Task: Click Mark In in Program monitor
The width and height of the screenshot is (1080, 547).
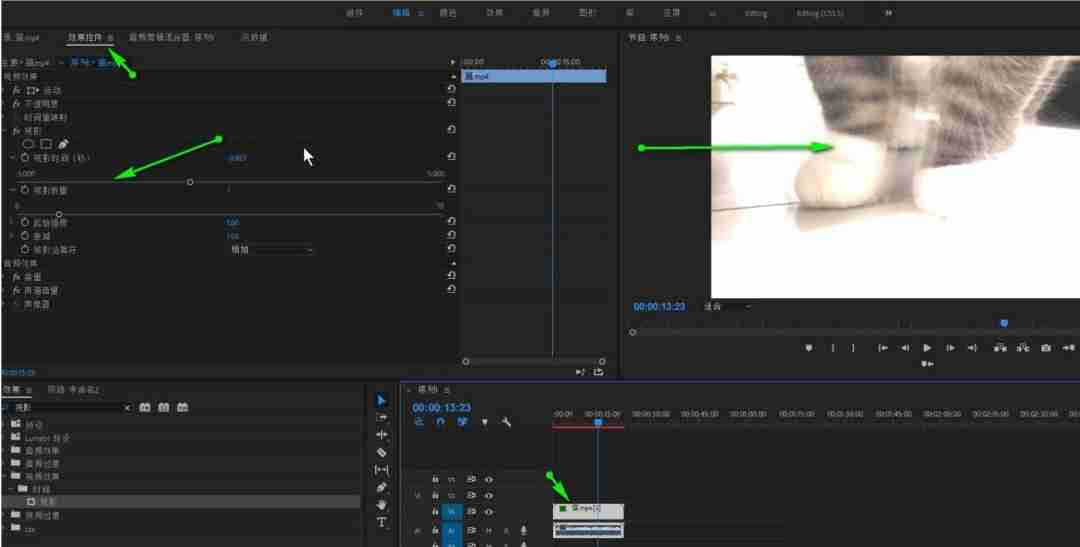Action: (832, 348)
